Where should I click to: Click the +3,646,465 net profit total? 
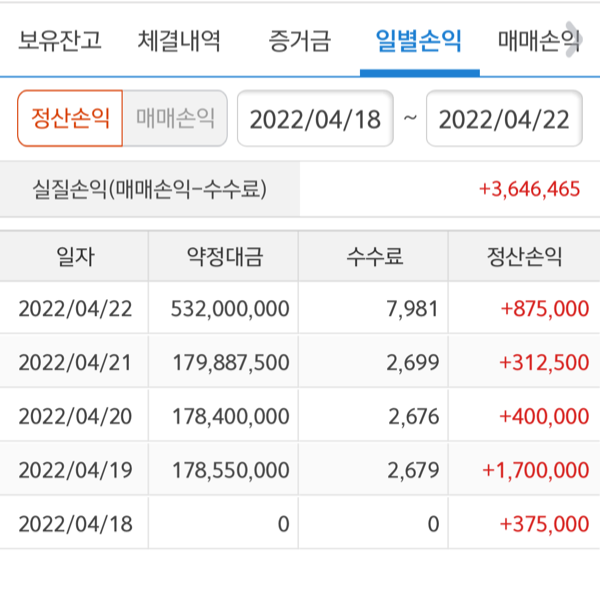(529, 188)
